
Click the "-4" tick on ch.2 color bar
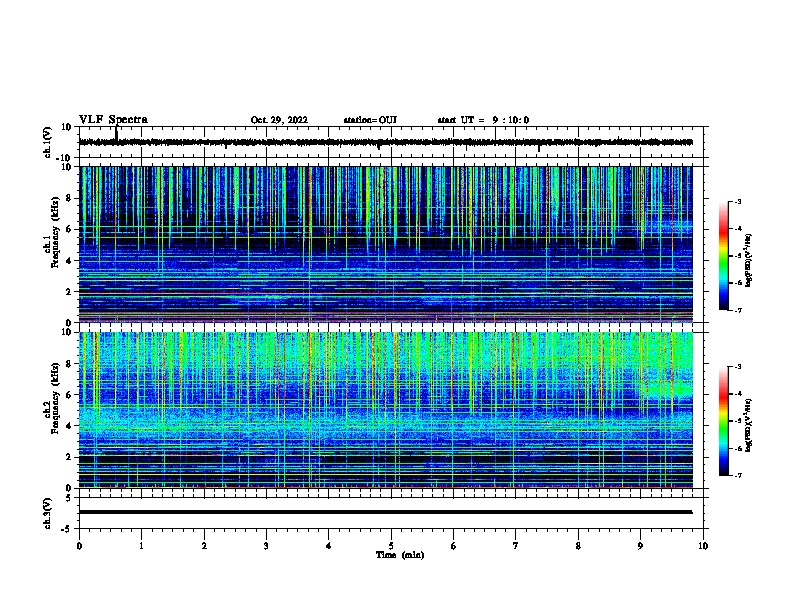(x=737, y=394)
